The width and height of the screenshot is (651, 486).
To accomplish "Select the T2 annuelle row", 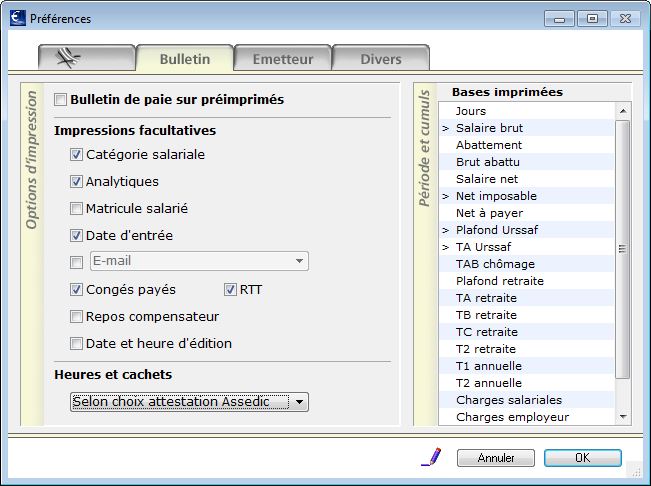I will 526,383.
